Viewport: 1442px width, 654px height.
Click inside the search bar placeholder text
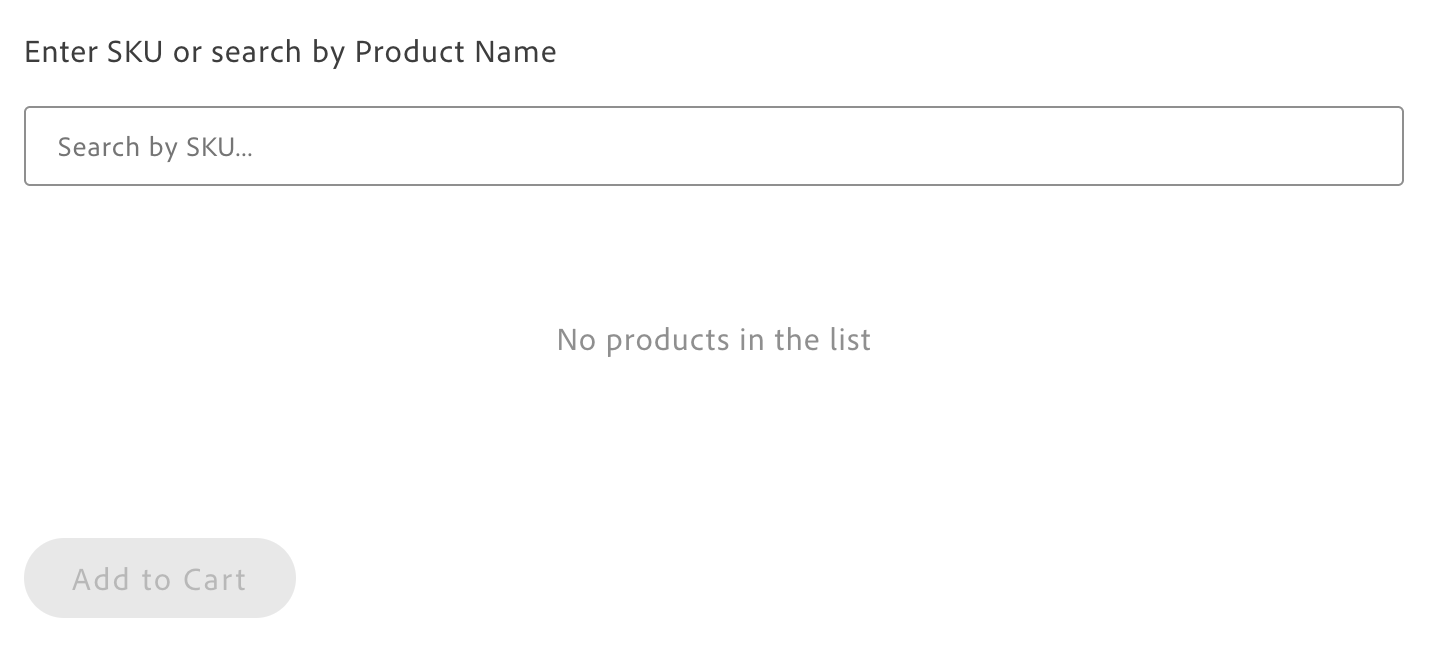point(155,146)
